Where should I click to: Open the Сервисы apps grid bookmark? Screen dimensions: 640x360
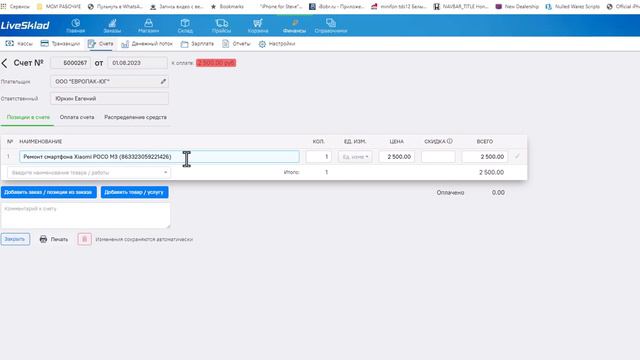click(15, 7)
